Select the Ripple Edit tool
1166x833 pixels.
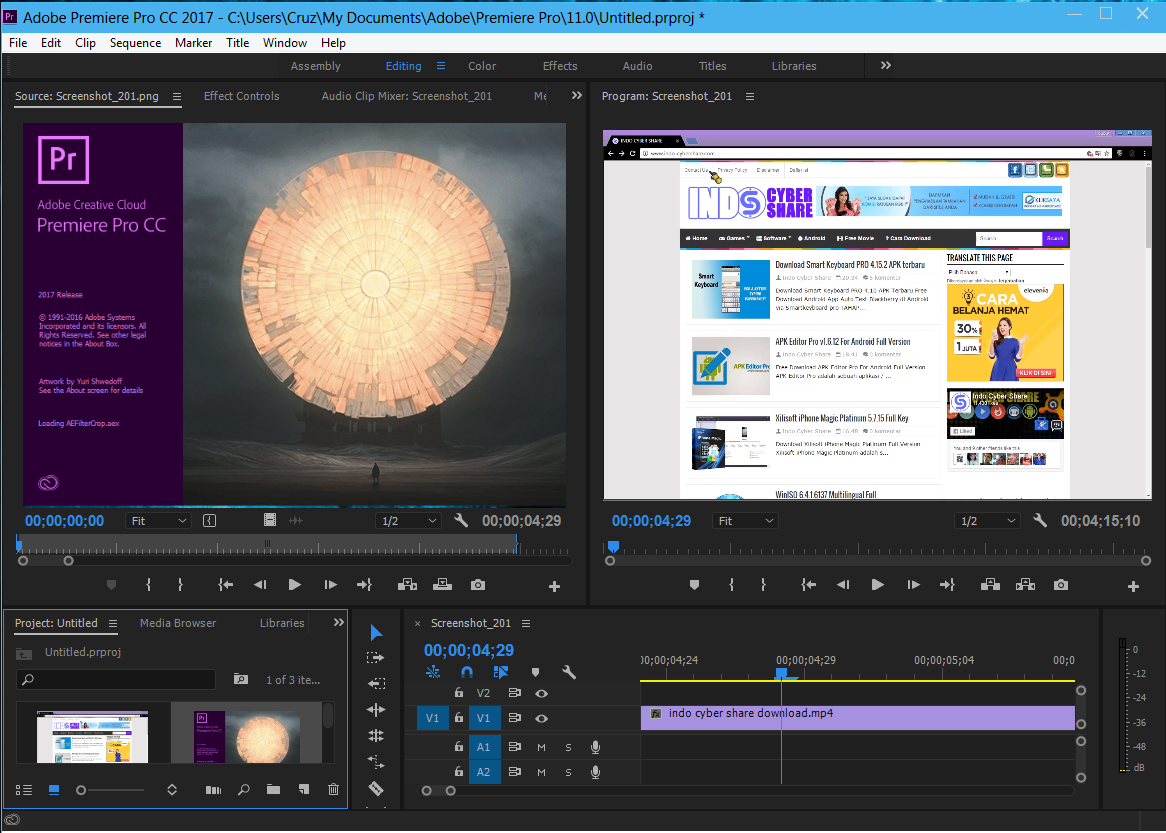tap(376, 710)
